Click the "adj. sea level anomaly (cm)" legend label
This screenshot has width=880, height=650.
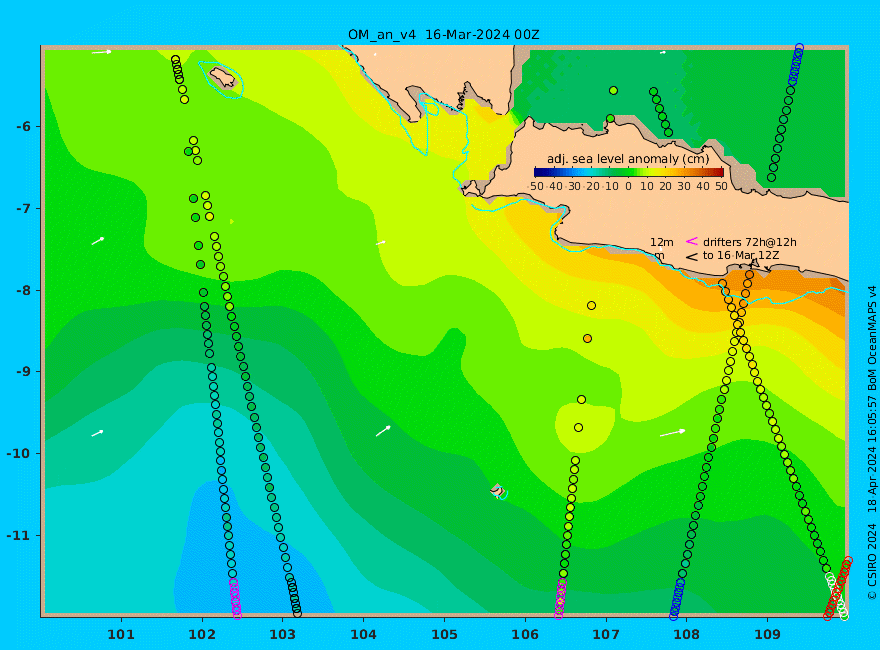click(x=628, y=159)
